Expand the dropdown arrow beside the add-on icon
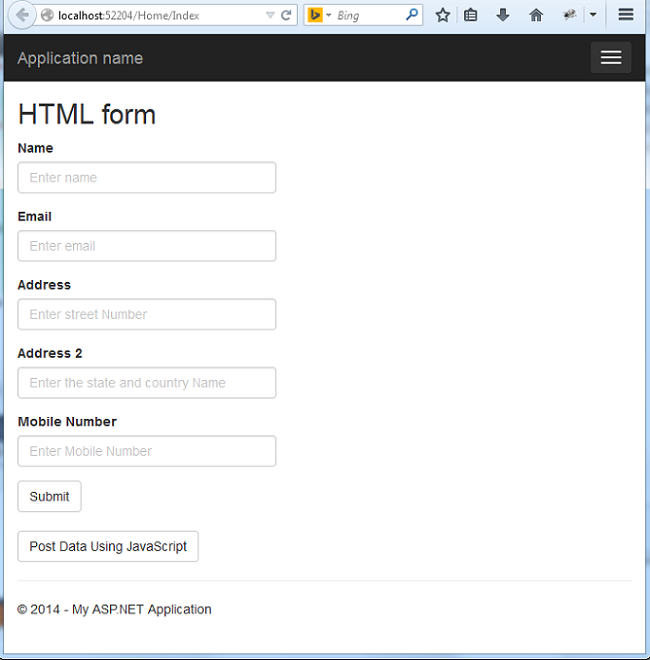Screen dimensions: 650x660 [x=592, y=16]
